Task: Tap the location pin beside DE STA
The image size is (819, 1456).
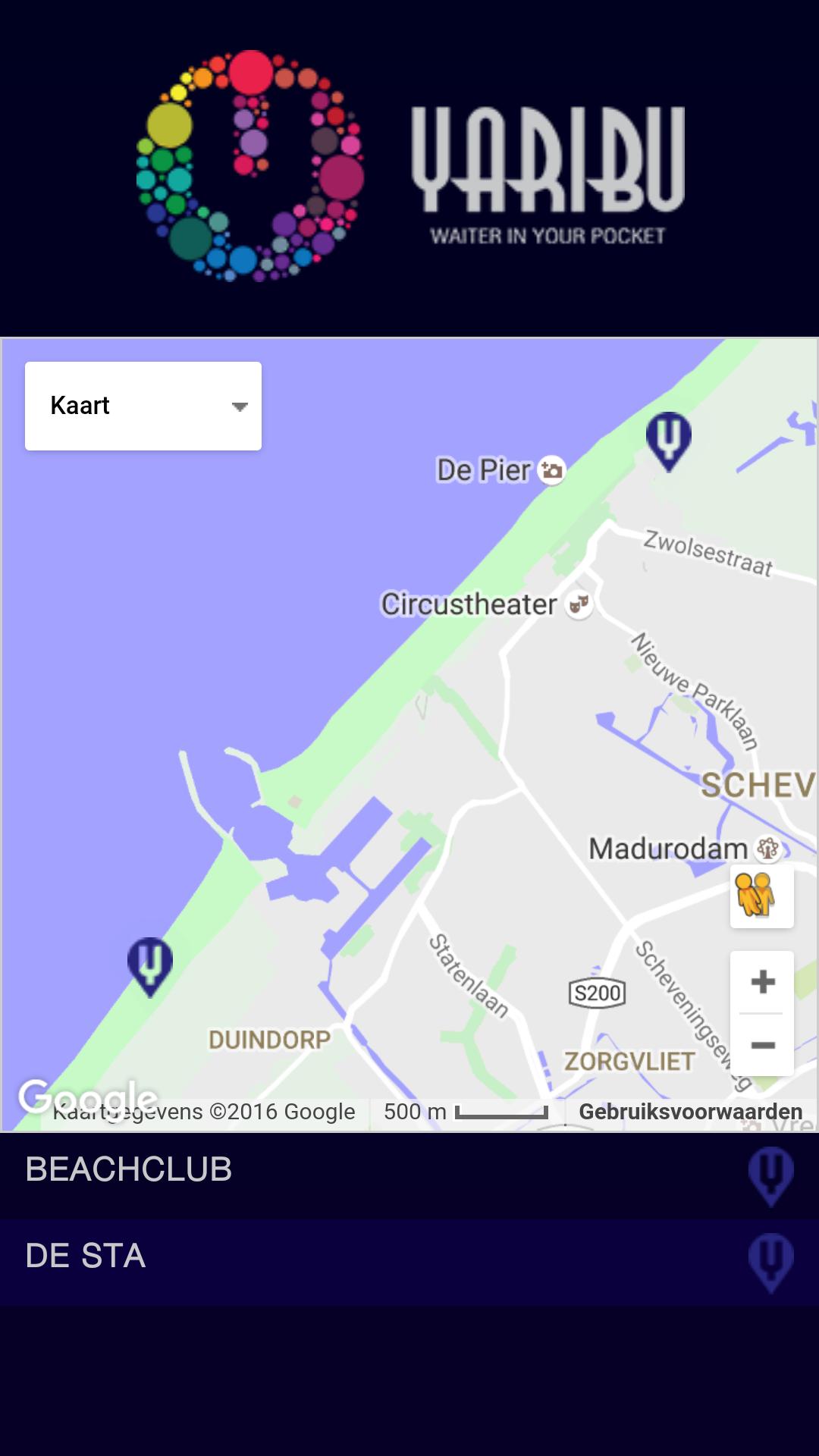Action: pos(770,1263)
